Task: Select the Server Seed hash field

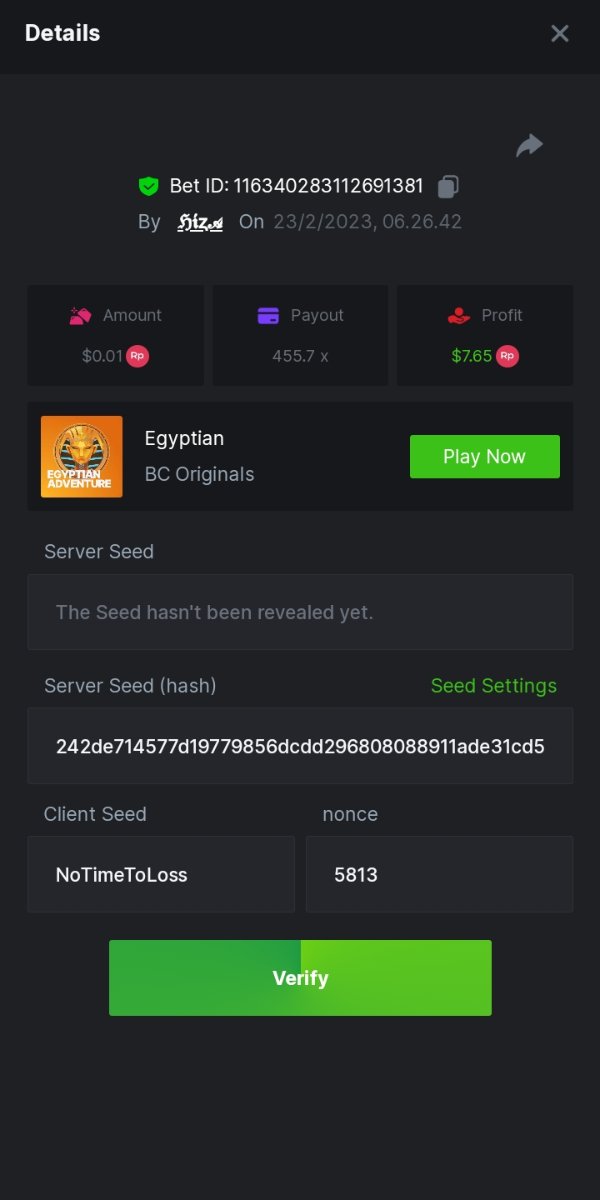Action: pyautogui.click(x=300, y=746)
